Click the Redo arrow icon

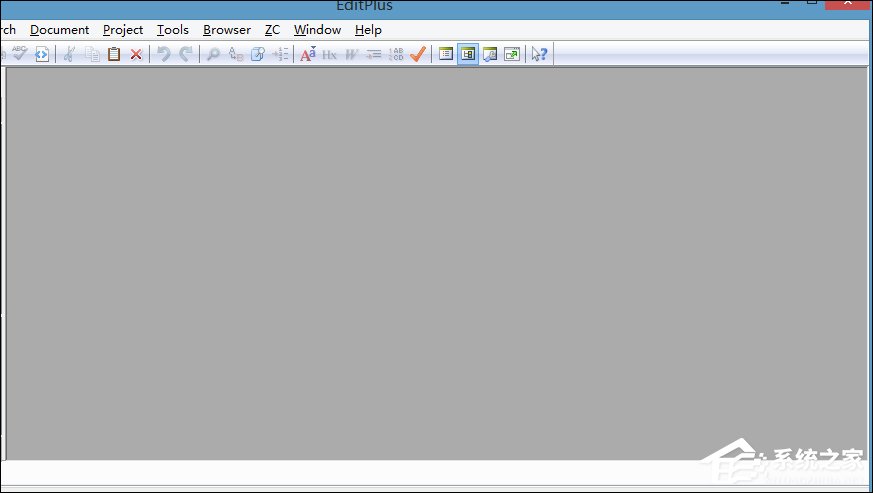click(x=185, y=54)
